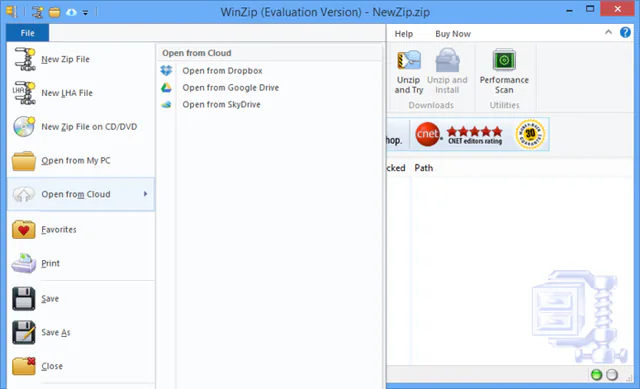Click the CD/DVD disc icon
This screenshot has height=389, width=640.
[x=24, y=127]
